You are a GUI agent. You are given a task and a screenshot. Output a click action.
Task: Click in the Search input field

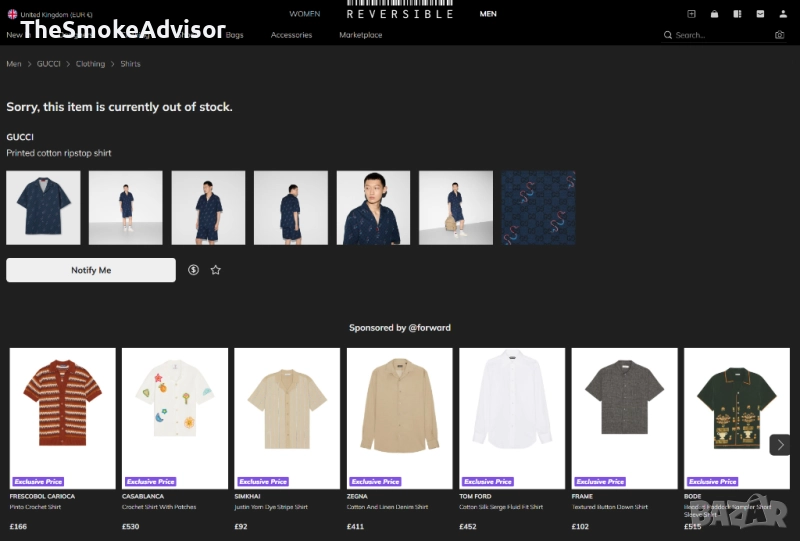[719, 35]
